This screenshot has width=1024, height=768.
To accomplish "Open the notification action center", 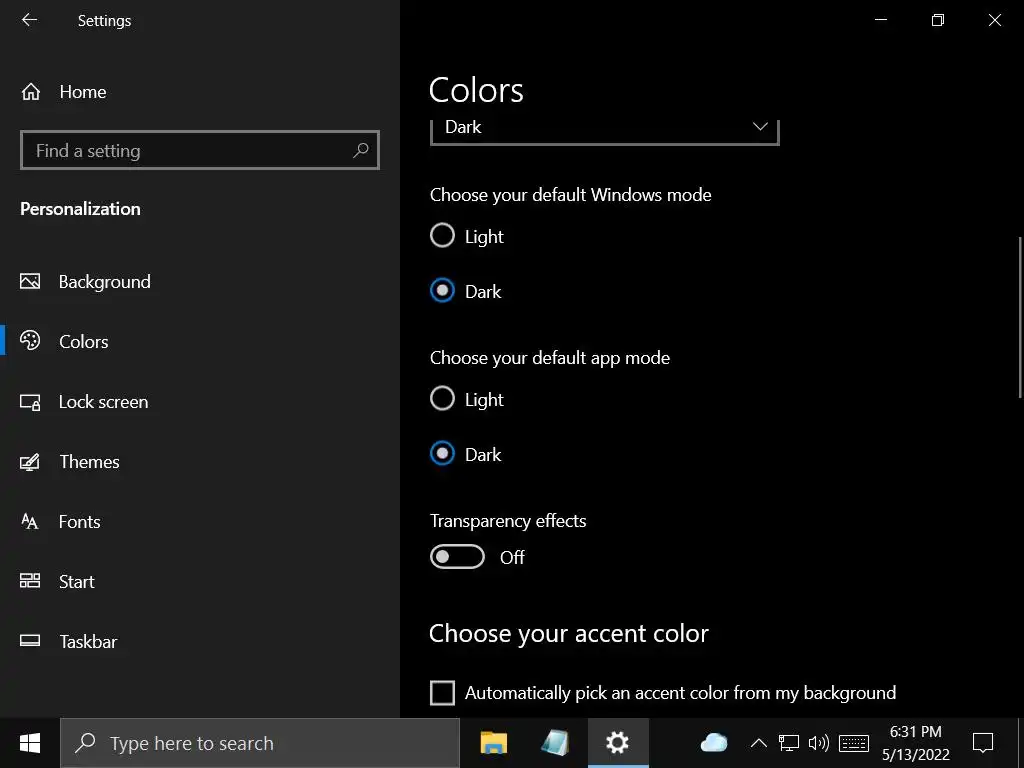I will (983, 743).
